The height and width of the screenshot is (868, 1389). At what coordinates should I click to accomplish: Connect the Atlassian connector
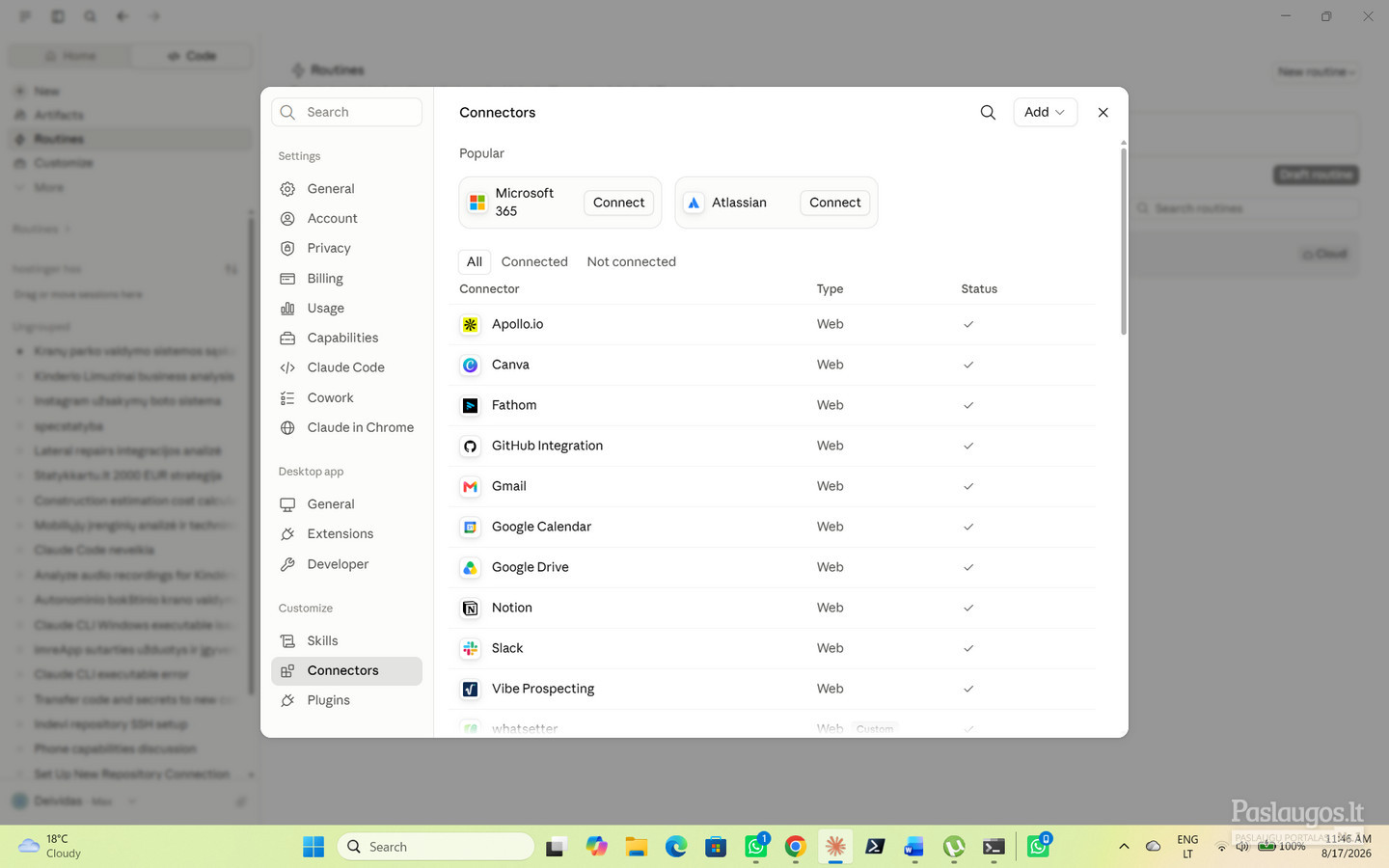click(x=834, y=203)
